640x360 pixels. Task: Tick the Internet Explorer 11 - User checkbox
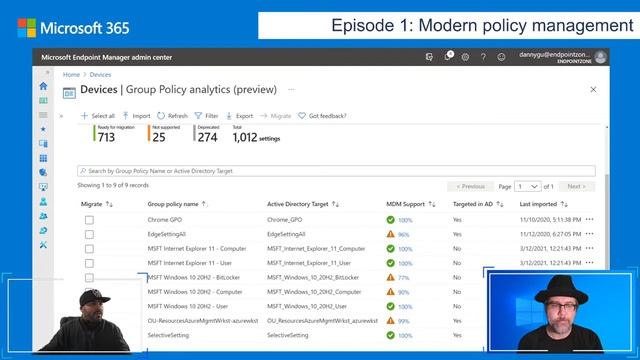[x=89, y=263]
